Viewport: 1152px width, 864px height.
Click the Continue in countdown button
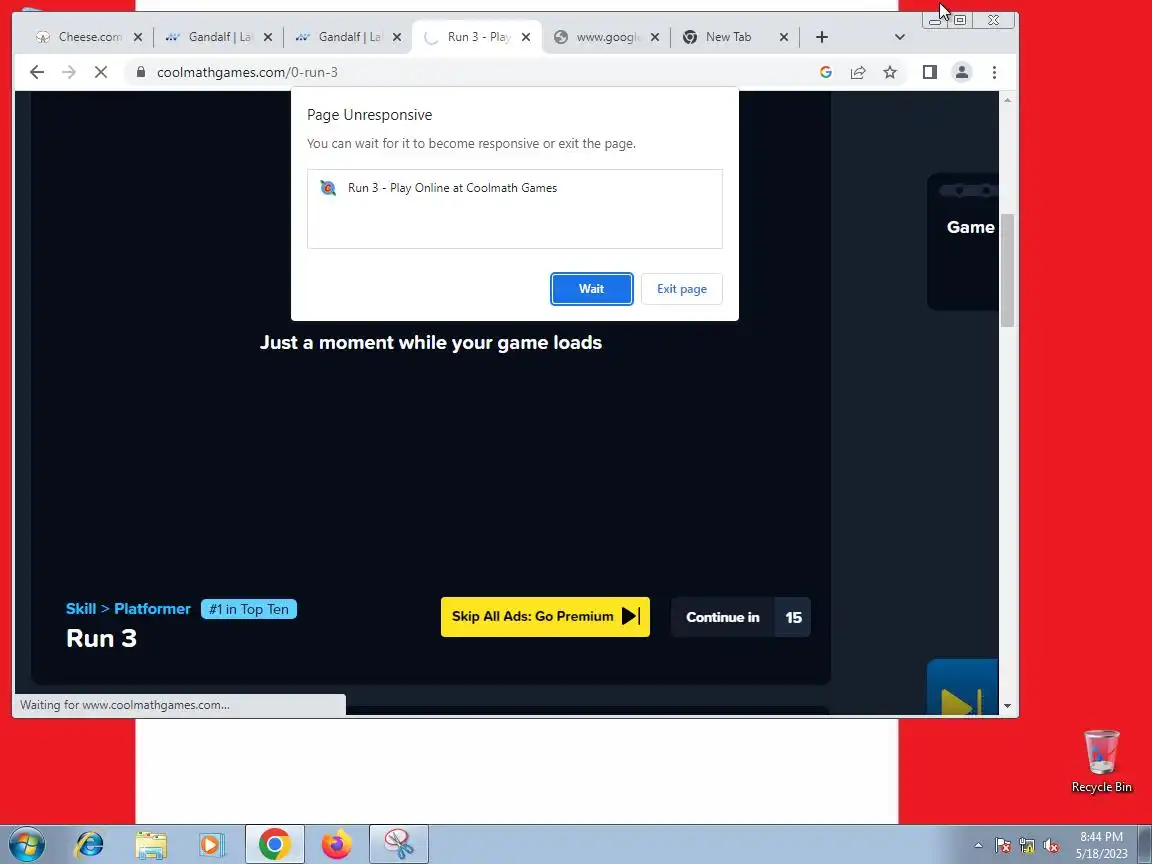741,617
